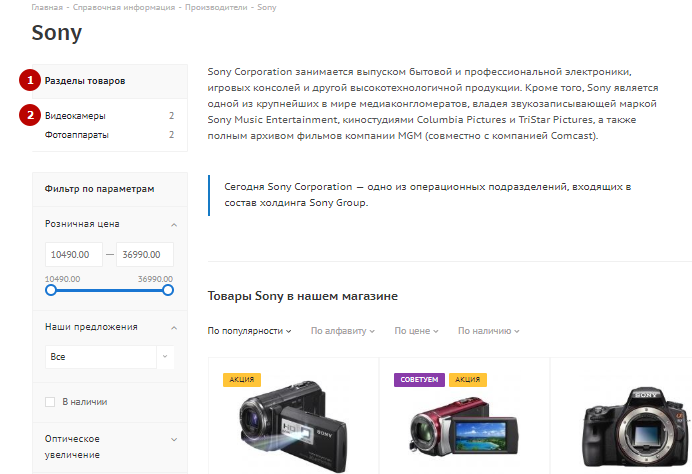Sort products По алфавиту
Viewport: 692px width, 474px height.
pos(342,331)
